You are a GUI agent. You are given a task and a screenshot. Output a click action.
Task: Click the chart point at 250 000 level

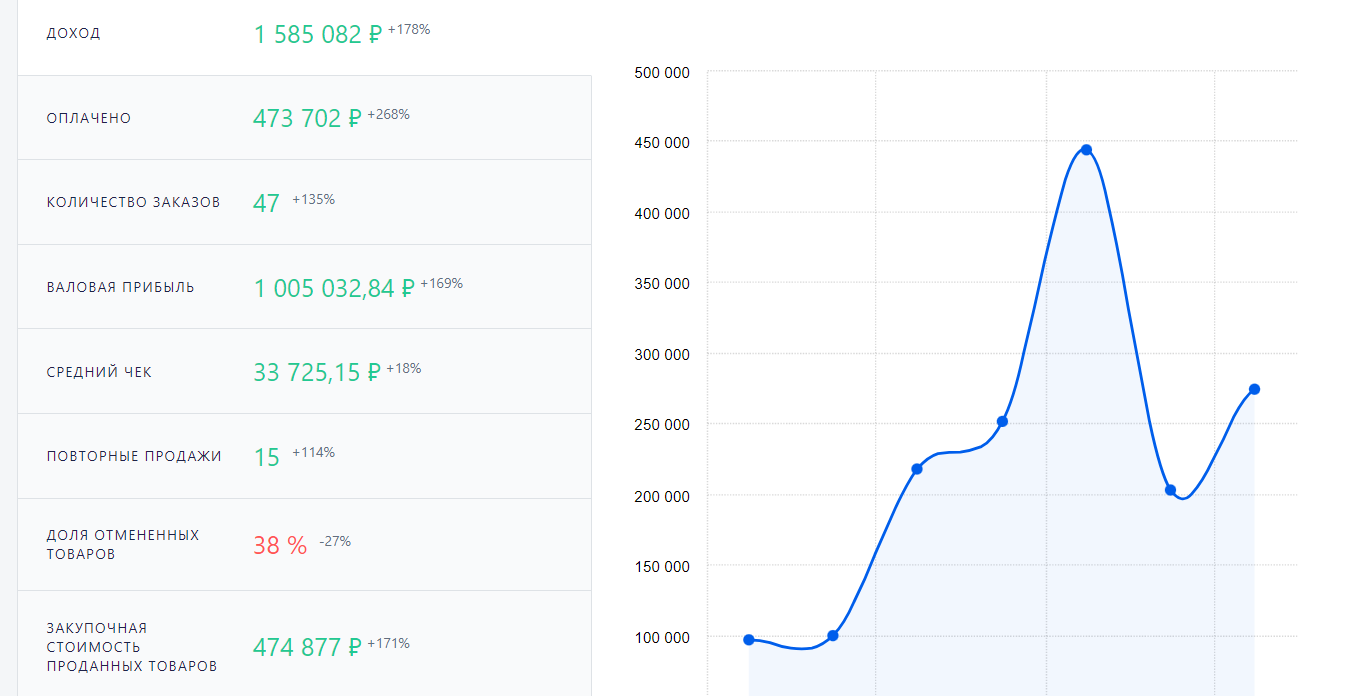(1002, 422)
